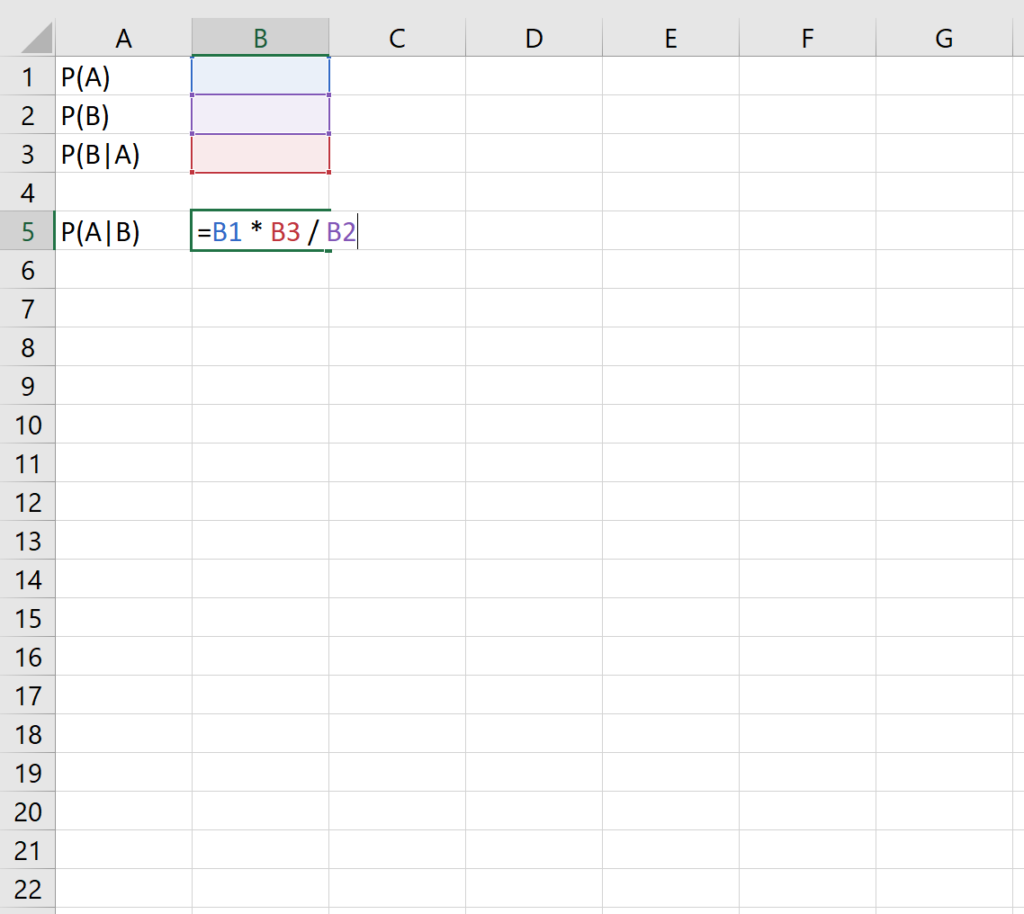Select column header B
The image size is (1024, 914).
pos(259,37)
